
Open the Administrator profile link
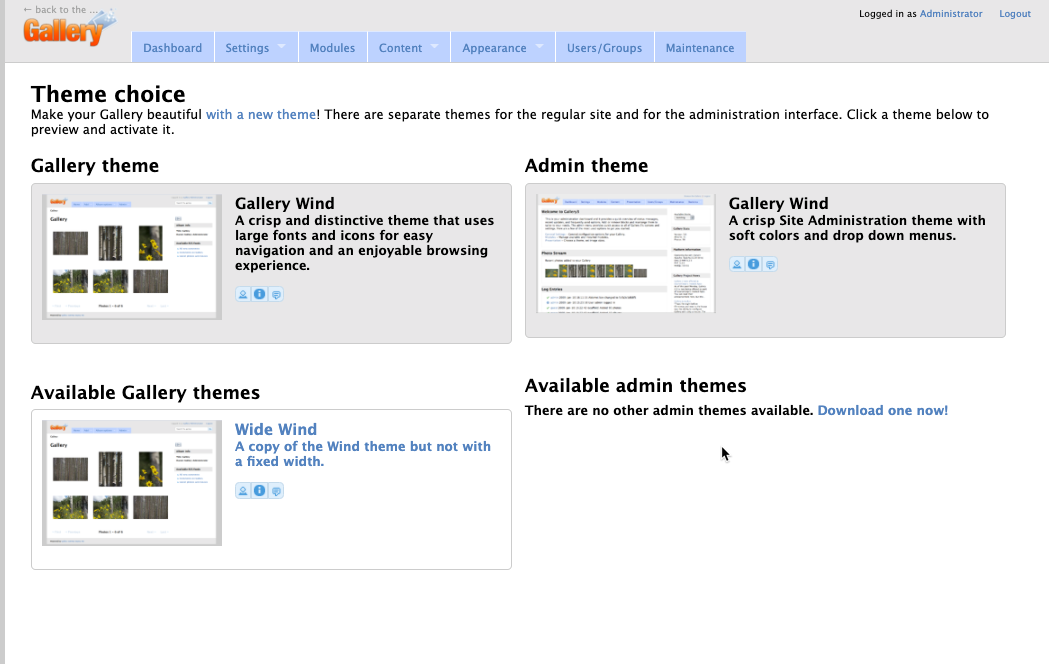click(951, 13)
